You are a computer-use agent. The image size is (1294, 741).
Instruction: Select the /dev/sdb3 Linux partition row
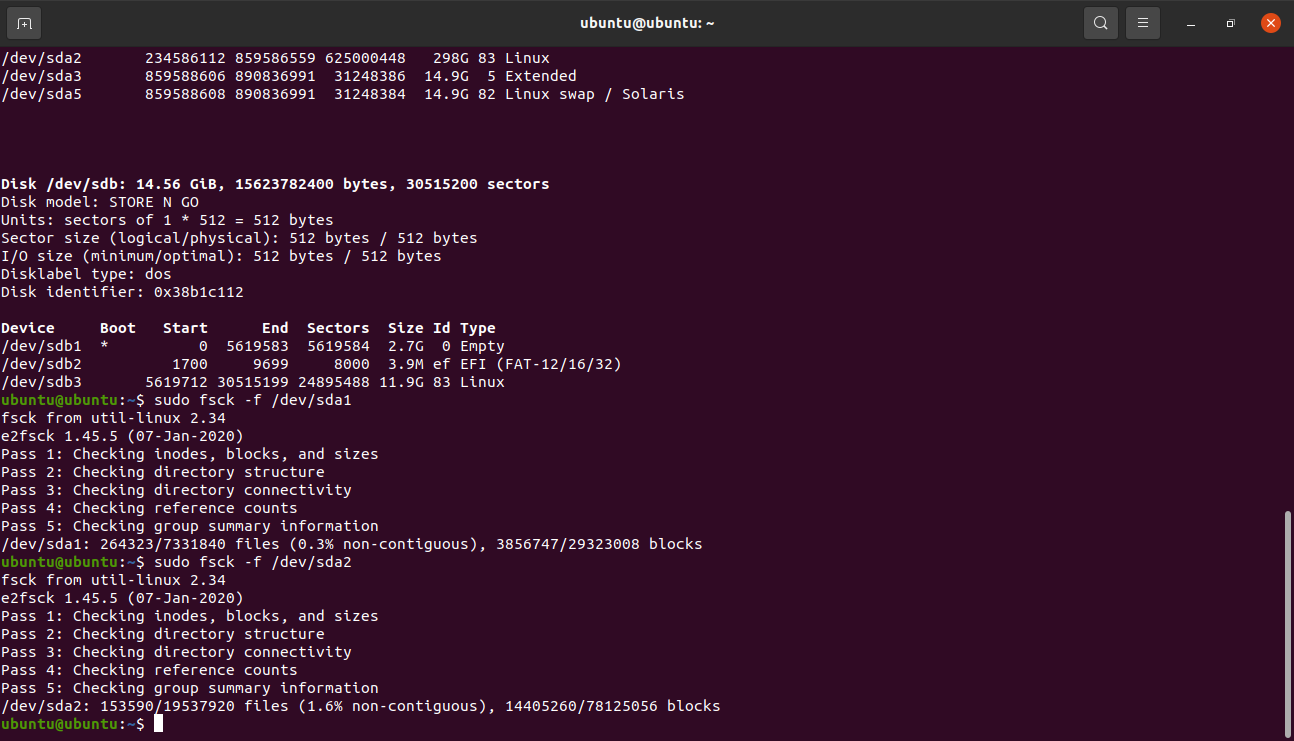(252, 382)
